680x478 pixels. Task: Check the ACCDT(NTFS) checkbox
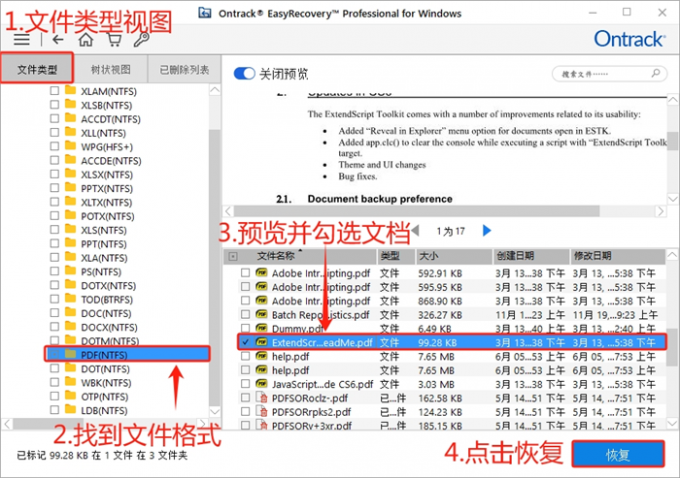[x=54, y=119]
